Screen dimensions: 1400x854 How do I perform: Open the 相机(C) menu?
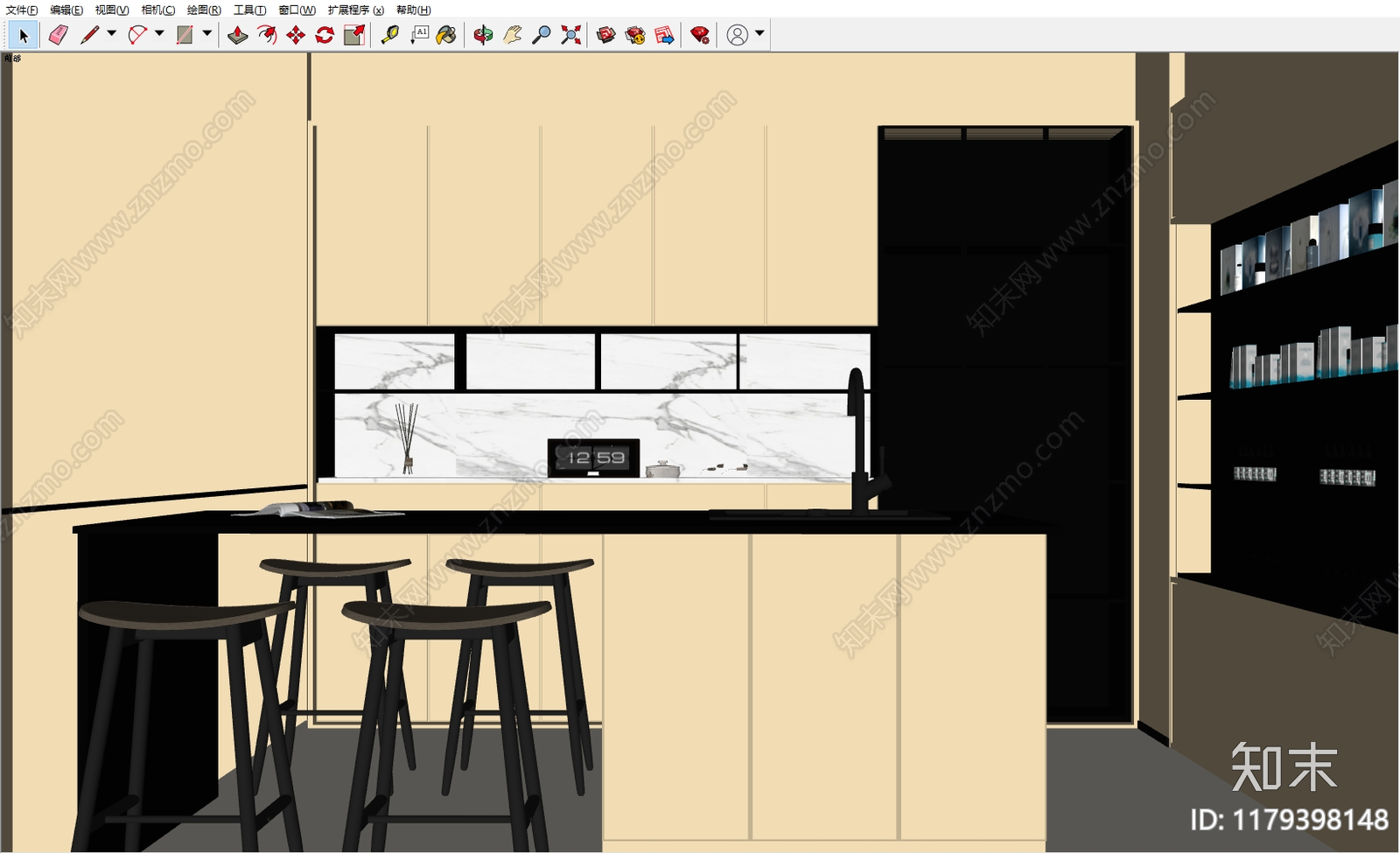[158, 10]
